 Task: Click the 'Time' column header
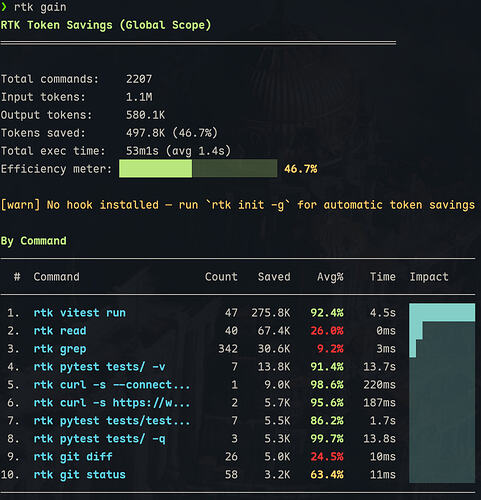[x=383, y=277]
